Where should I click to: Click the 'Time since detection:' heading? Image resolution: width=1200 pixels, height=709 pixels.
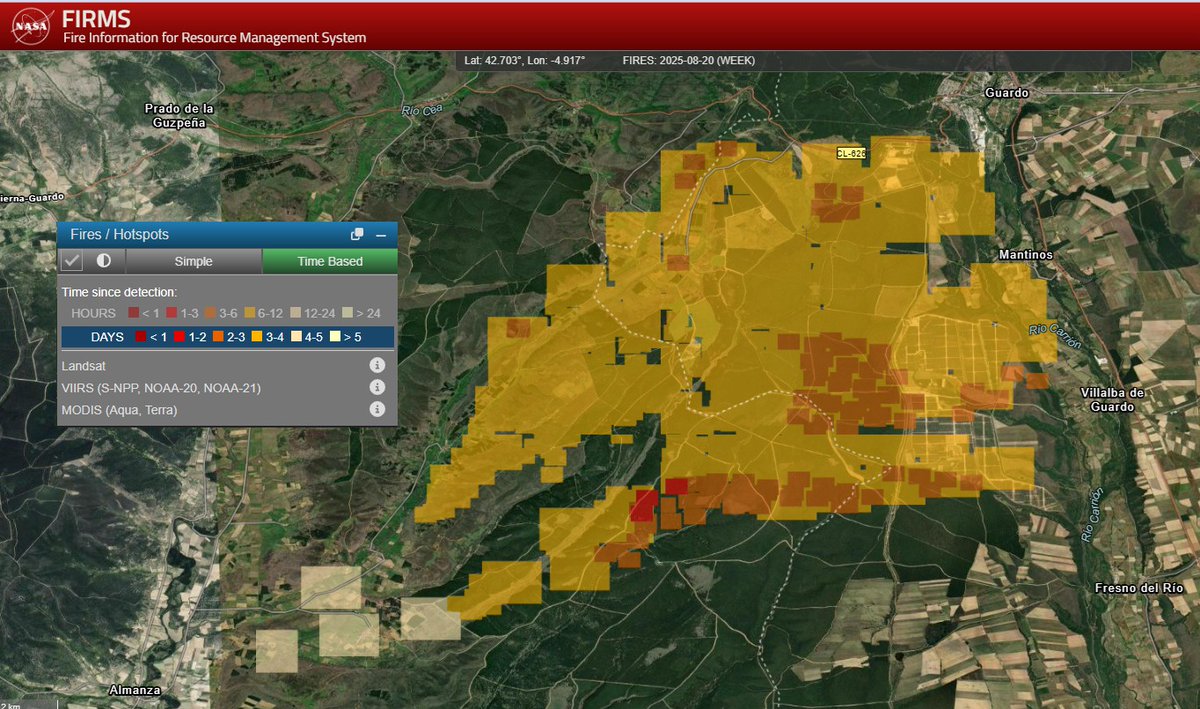pyautogui.click(x=120, y=292)
